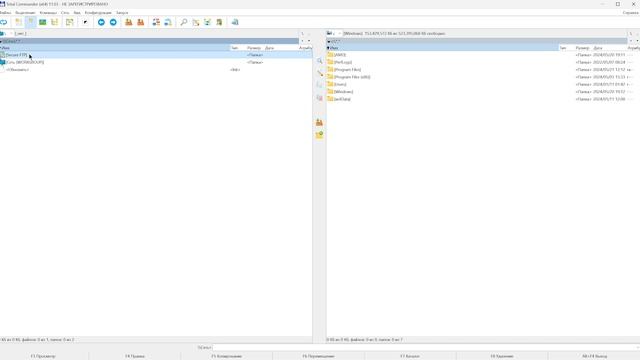
Task: Open the Команды menu
Action: click(48, 13)
